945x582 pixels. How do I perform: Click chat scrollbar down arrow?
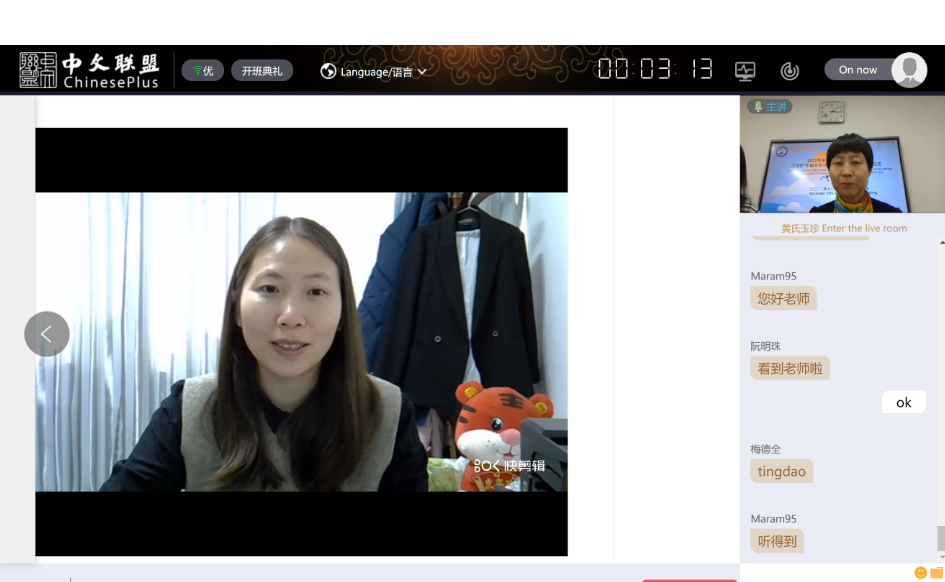pos(940,556)
